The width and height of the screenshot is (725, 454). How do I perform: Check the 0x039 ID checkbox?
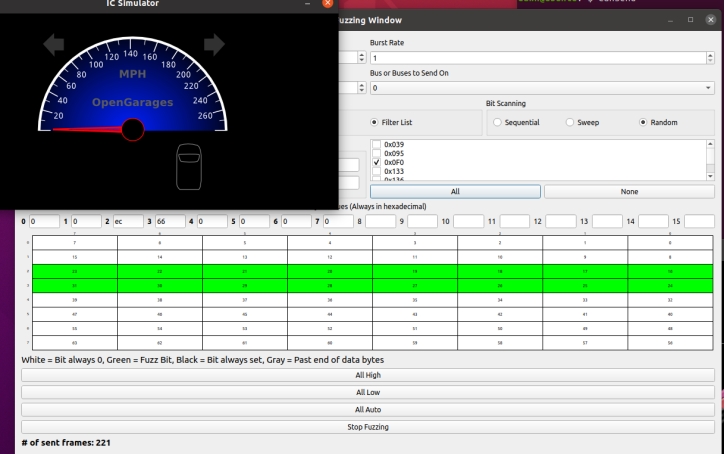point(376,144)
